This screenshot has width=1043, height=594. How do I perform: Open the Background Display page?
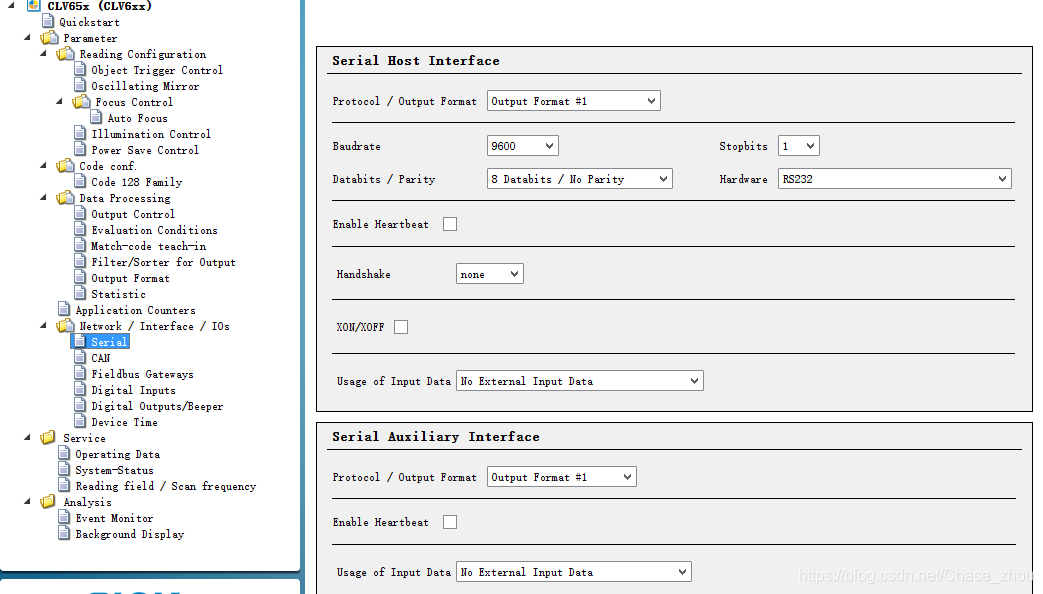pos(129,533)
